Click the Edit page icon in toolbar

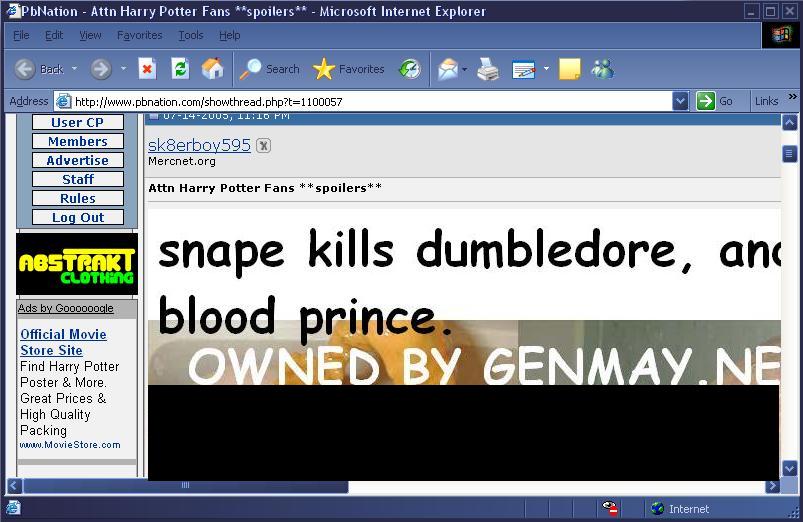point(524,69)
